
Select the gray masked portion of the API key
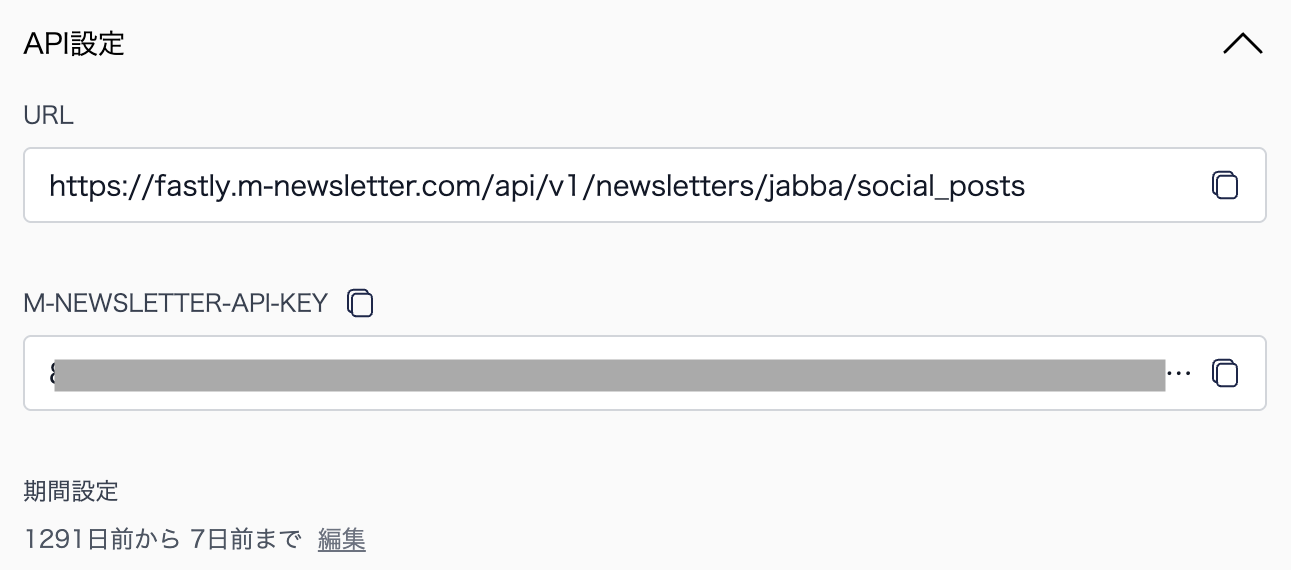[x=610, y=374]
